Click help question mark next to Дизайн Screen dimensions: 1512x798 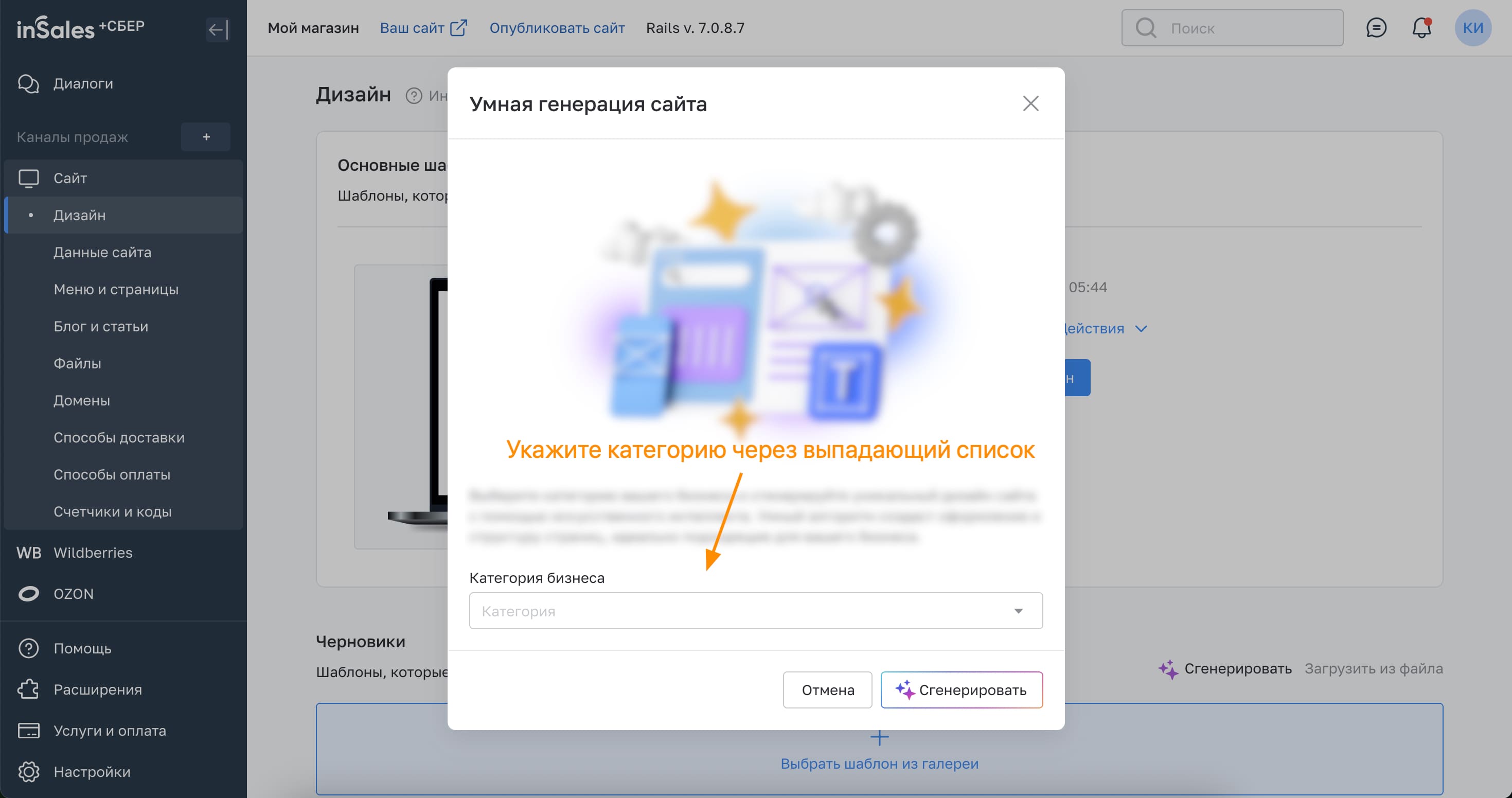click(x=414, y=96)
